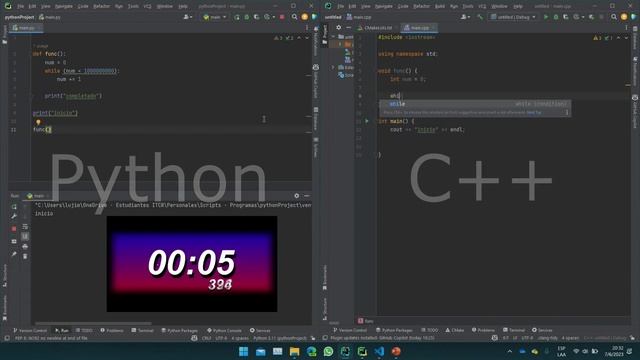Open Search Everywhere in CLion toolbar
The width and height of the screenshot is (640, 360).
(614, 17)
